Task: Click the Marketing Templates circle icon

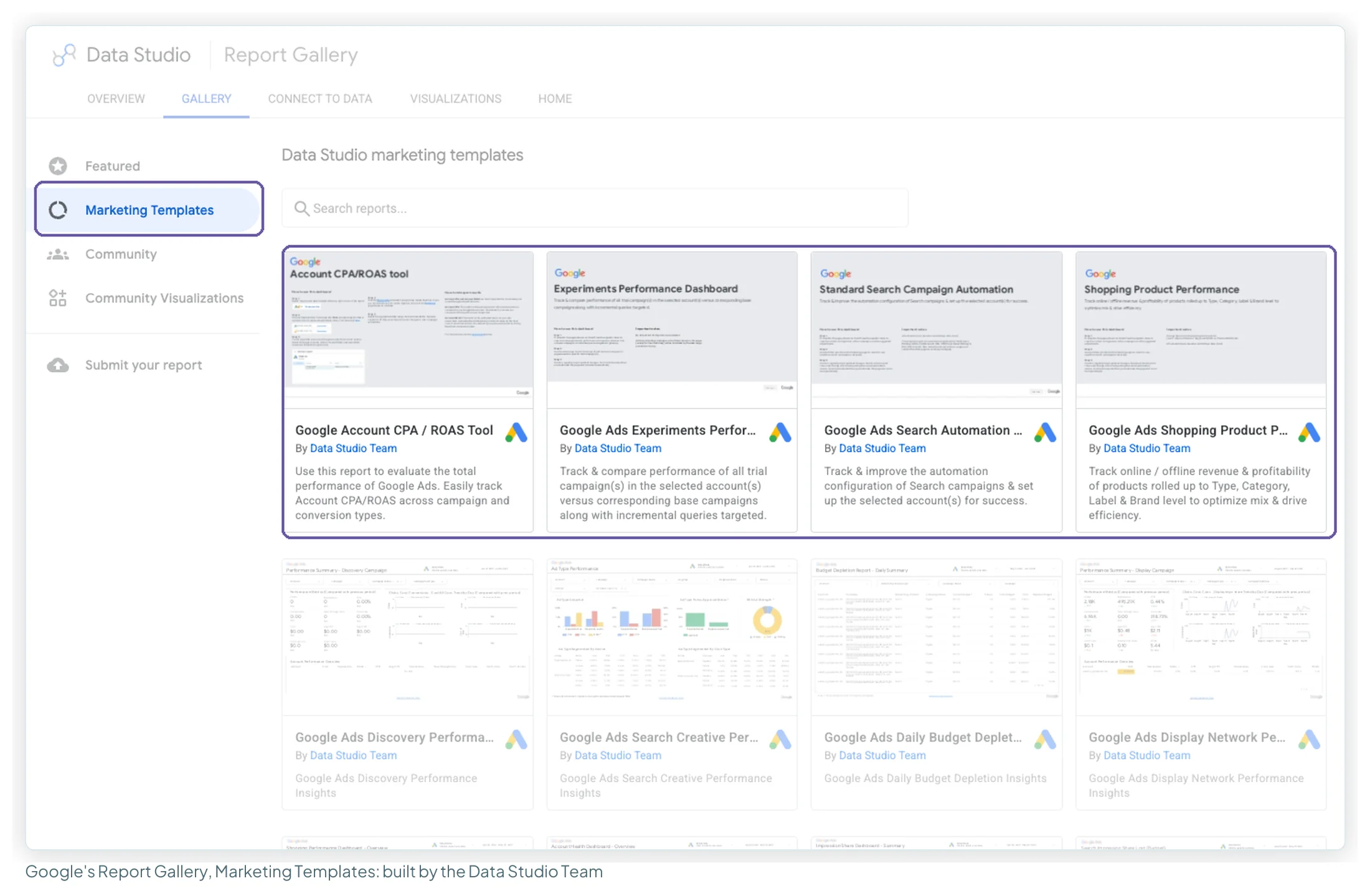Action: coord(58,210)
